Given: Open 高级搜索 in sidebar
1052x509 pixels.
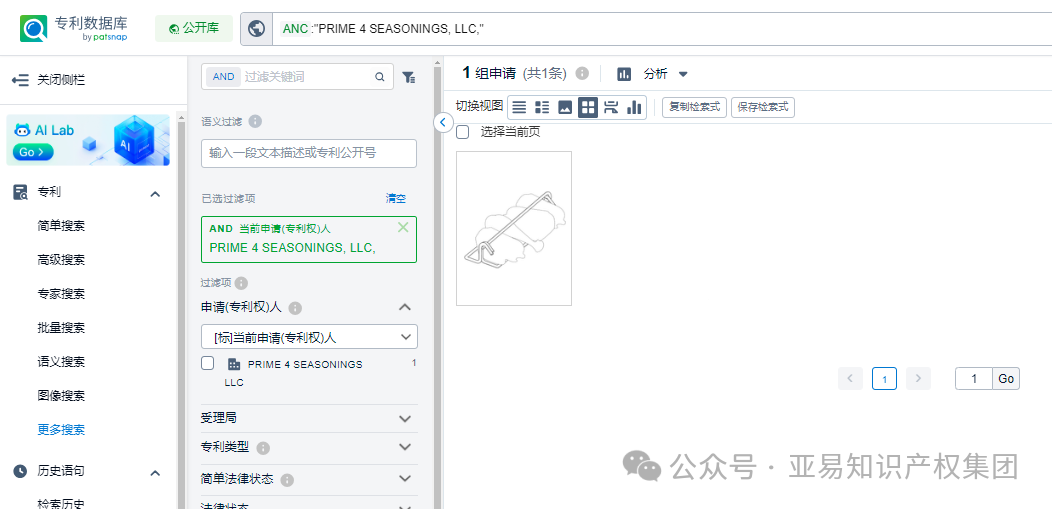Looking at the screenshot, I should (61, 260).
